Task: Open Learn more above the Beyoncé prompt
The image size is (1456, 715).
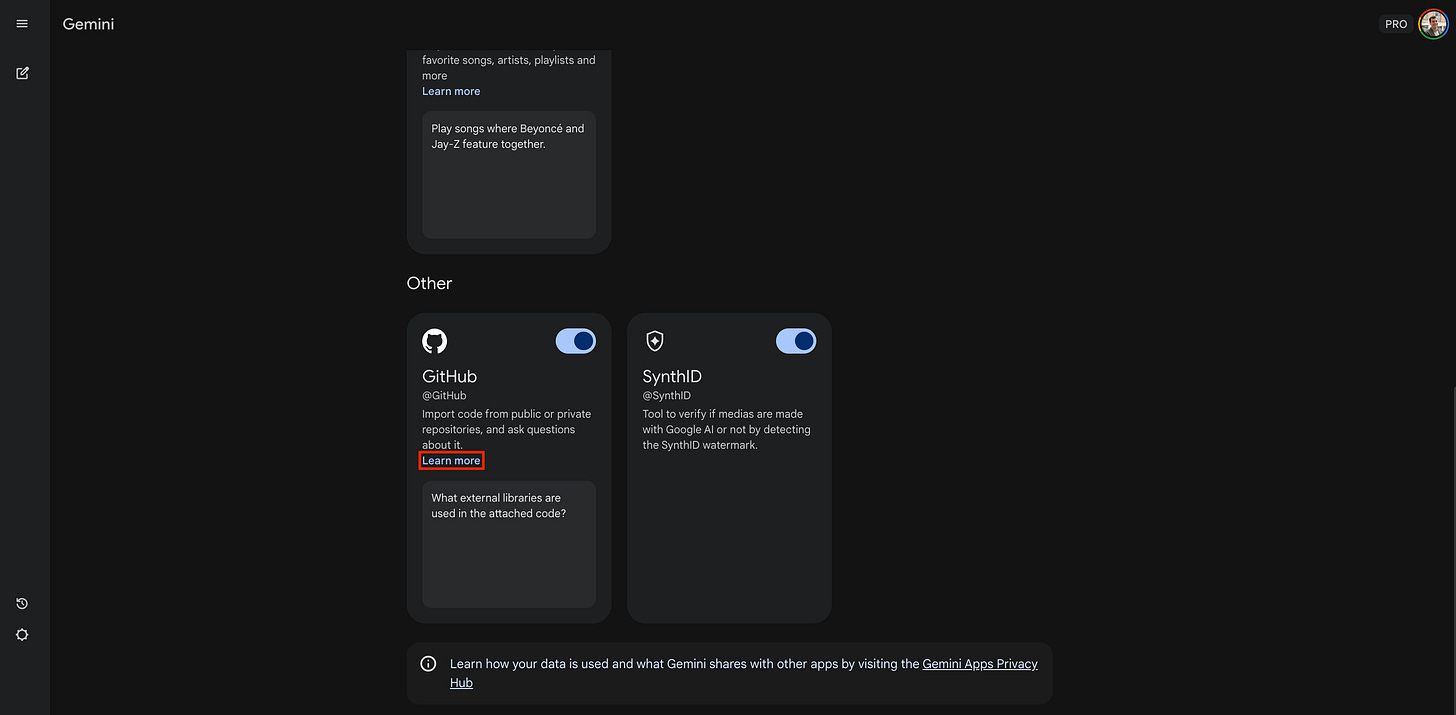Action: (450, 90)
